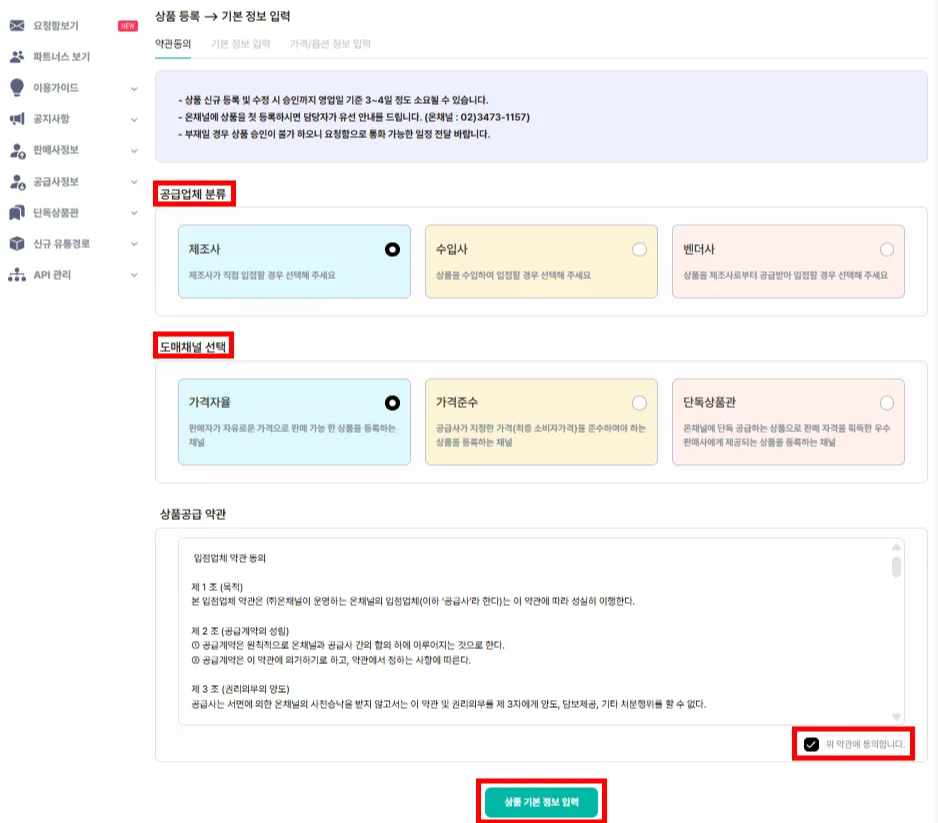The image size is (938, 823).
Task: Click the lightbulb icon beside 이용가이드
Action: (x=17, y=87)
